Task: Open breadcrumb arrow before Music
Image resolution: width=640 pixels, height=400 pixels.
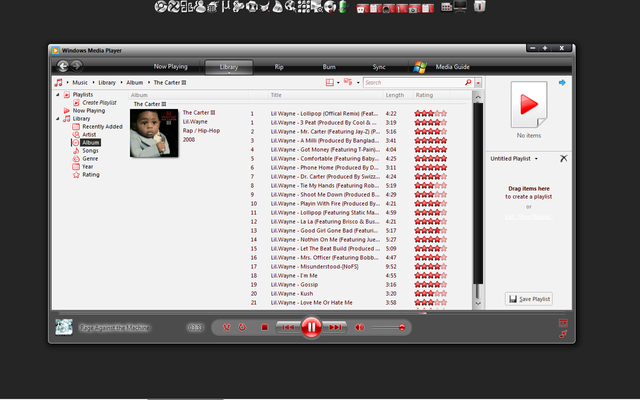Action: (68, 82)
